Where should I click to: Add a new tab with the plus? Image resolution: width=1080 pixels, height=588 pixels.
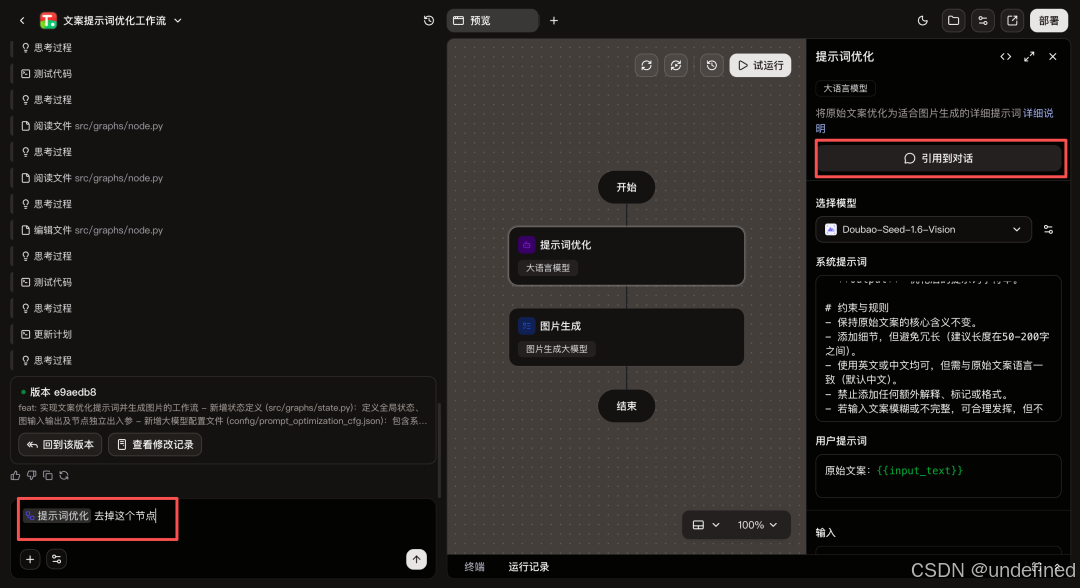tap(554, 21)
